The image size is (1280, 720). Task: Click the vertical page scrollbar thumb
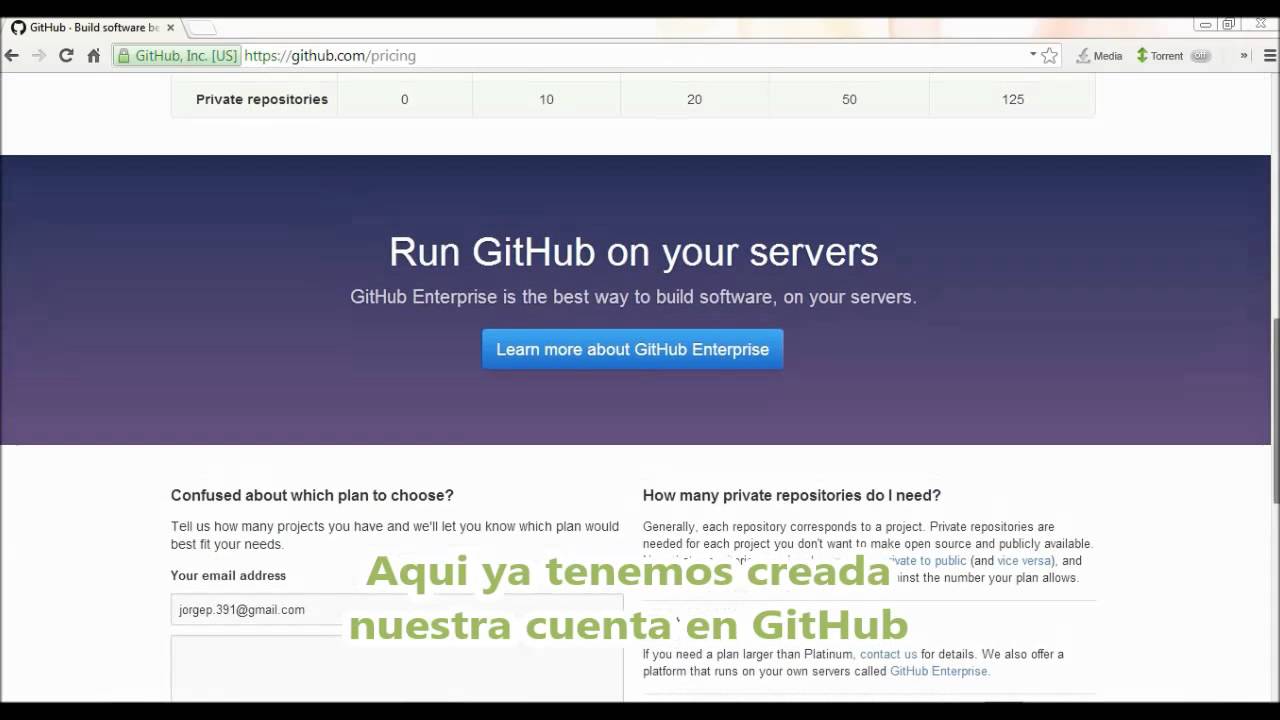(1275, 410)
